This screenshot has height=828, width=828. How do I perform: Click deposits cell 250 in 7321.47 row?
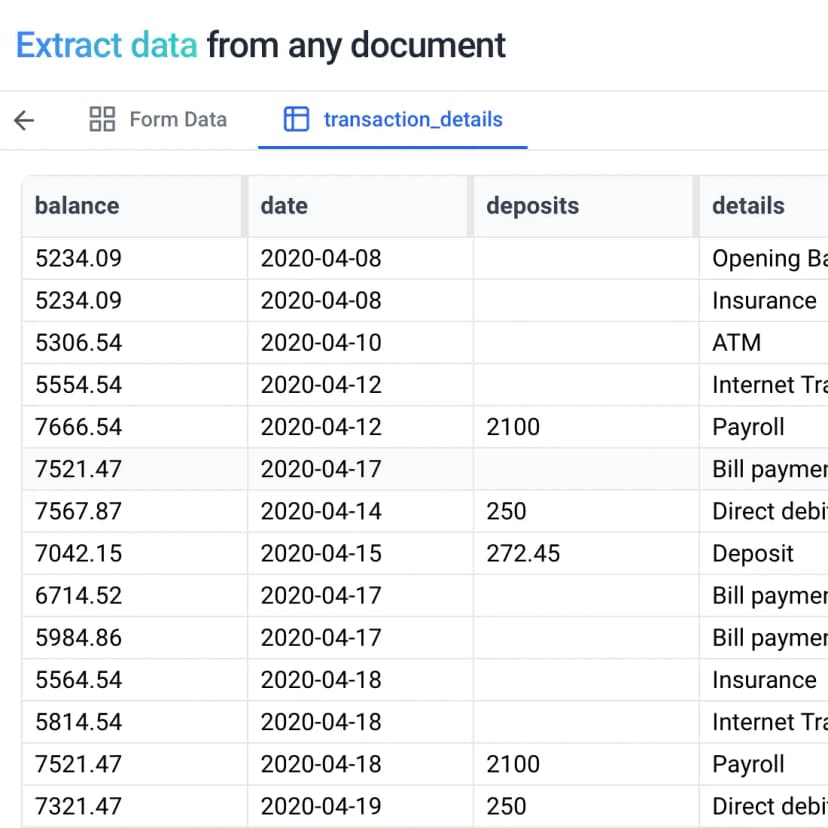click(586, 806)
